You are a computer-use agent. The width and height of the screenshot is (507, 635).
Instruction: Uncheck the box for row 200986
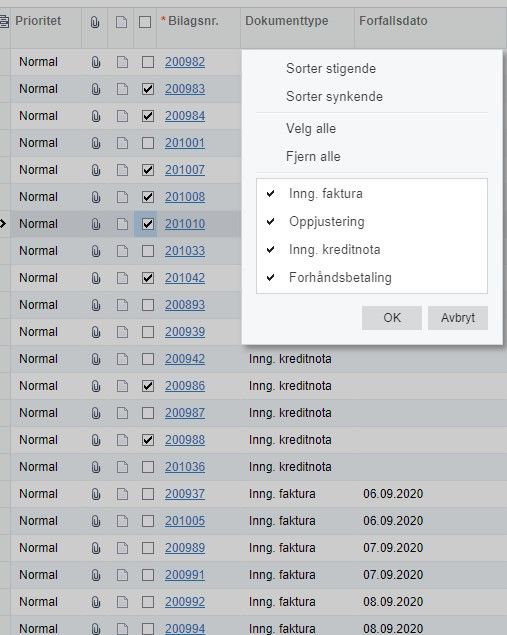(x=148, y=386)
